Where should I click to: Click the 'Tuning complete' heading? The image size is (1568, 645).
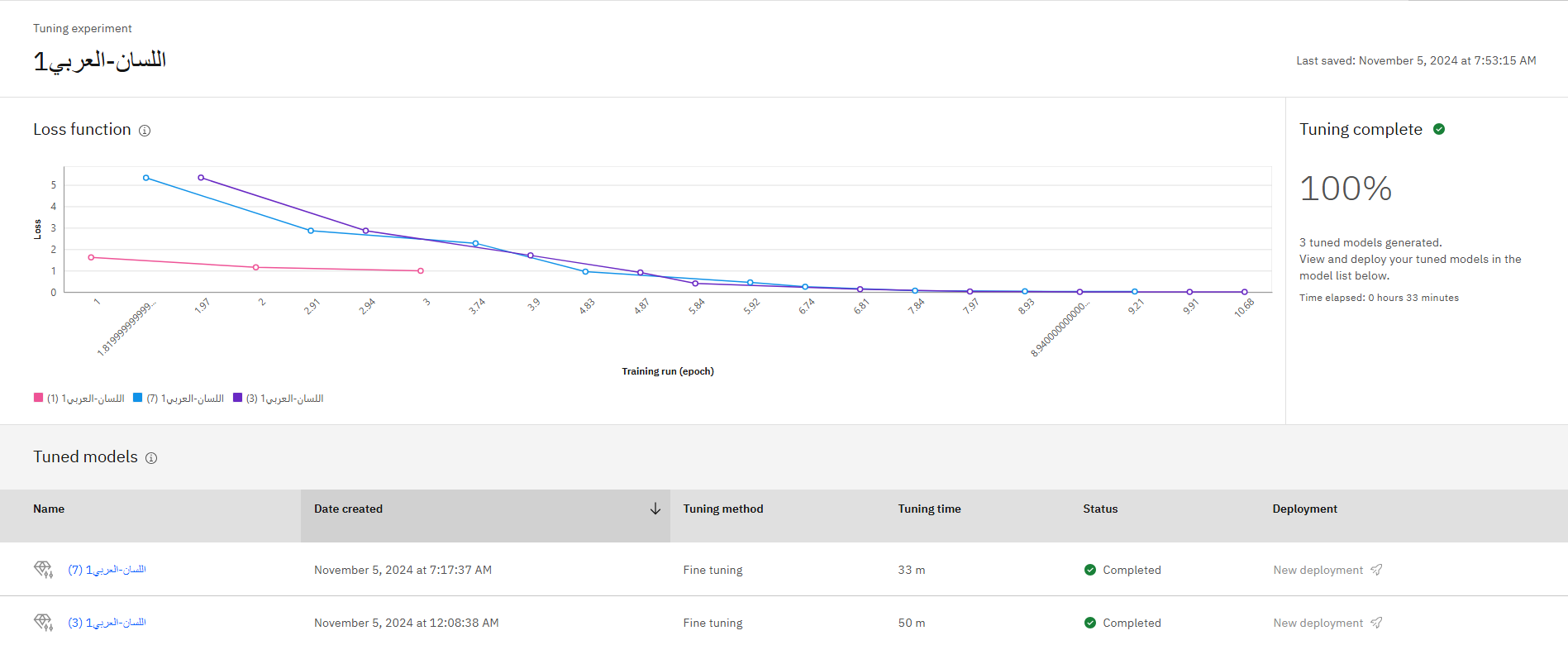click(1361, 129)
